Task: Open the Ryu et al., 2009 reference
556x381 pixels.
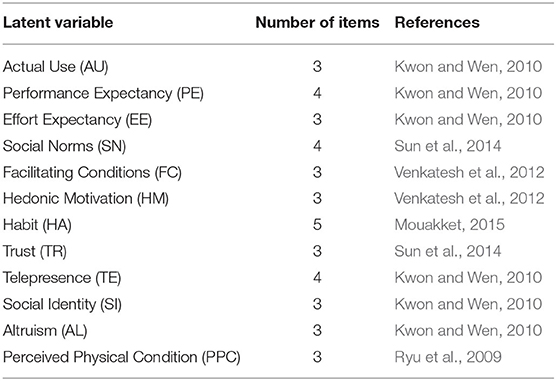Action: [448, 357]
